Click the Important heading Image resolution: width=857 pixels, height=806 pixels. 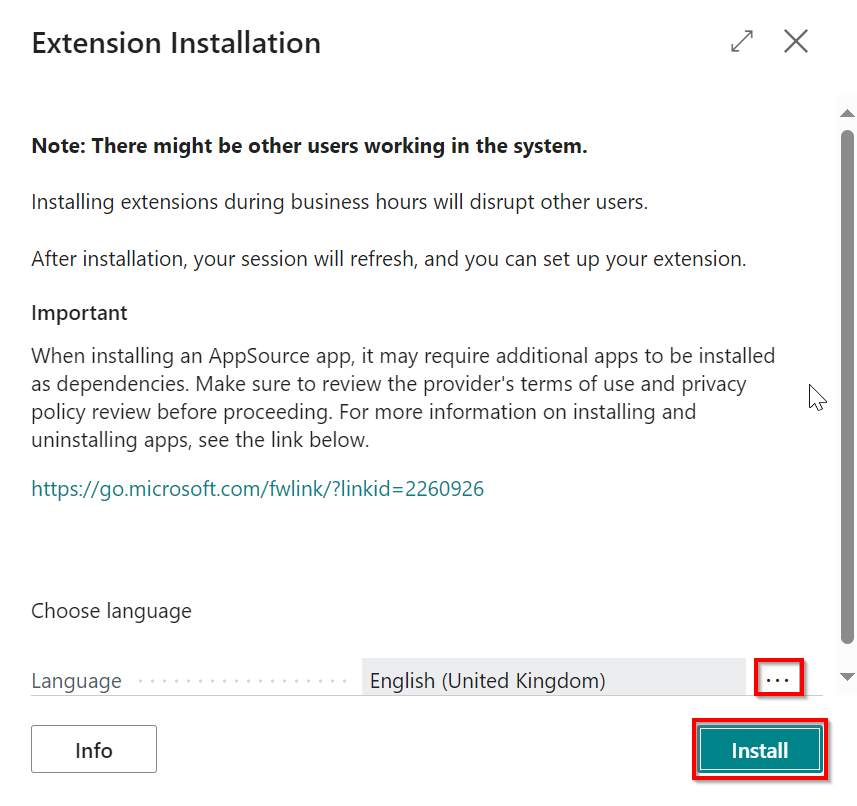[x=79, y=313]
